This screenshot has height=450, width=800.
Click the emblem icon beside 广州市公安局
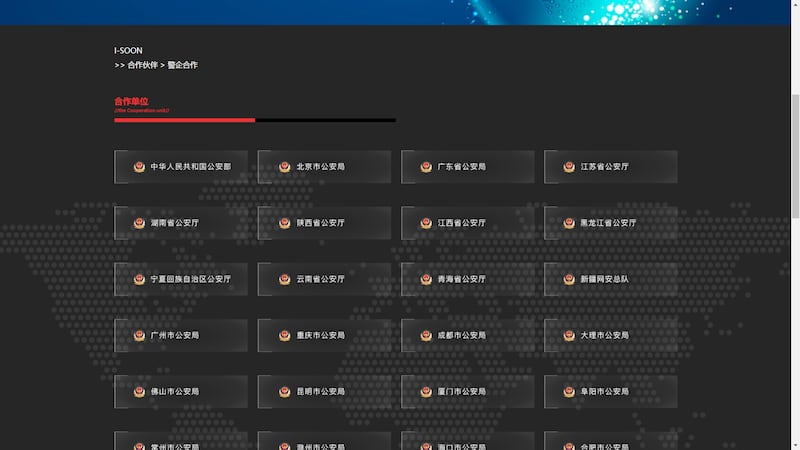pyautogui.click(x=139, y=335)
